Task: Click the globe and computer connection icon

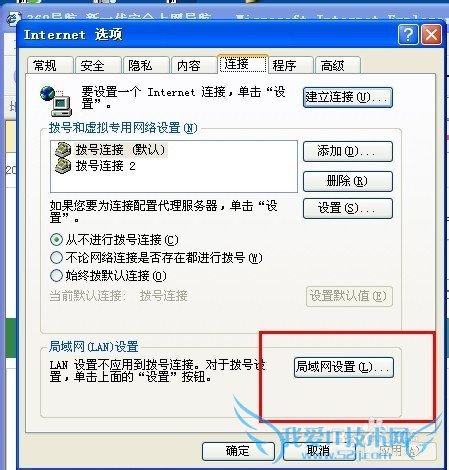Action: click(56, 100)
